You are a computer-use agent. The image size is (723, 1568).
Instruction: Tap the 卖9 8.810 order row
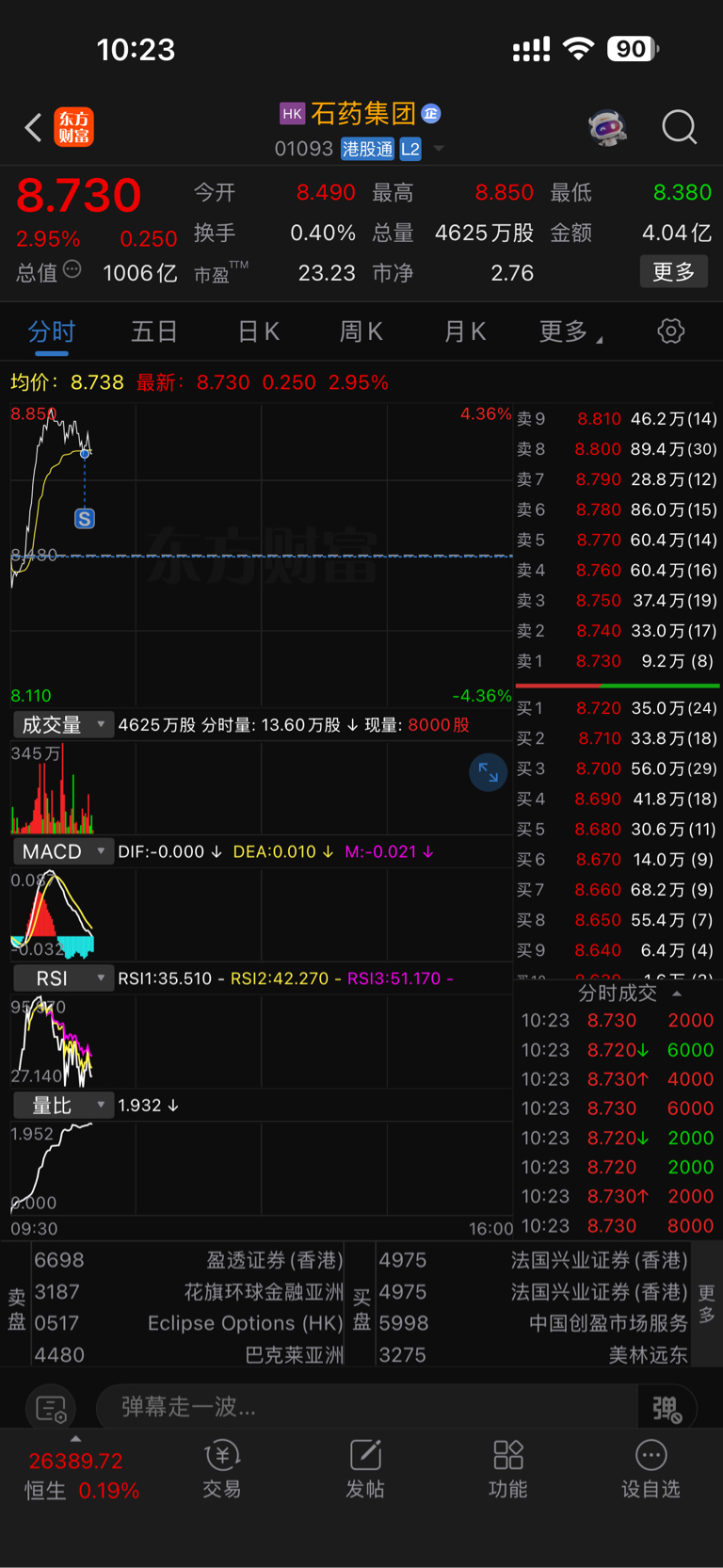[617, 419]
